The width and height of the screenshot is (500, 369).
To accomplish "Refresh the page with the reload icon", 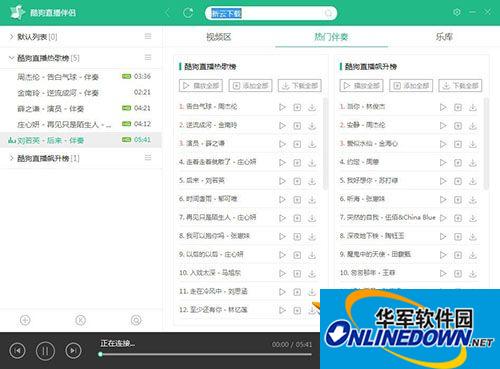I will 188,13.
